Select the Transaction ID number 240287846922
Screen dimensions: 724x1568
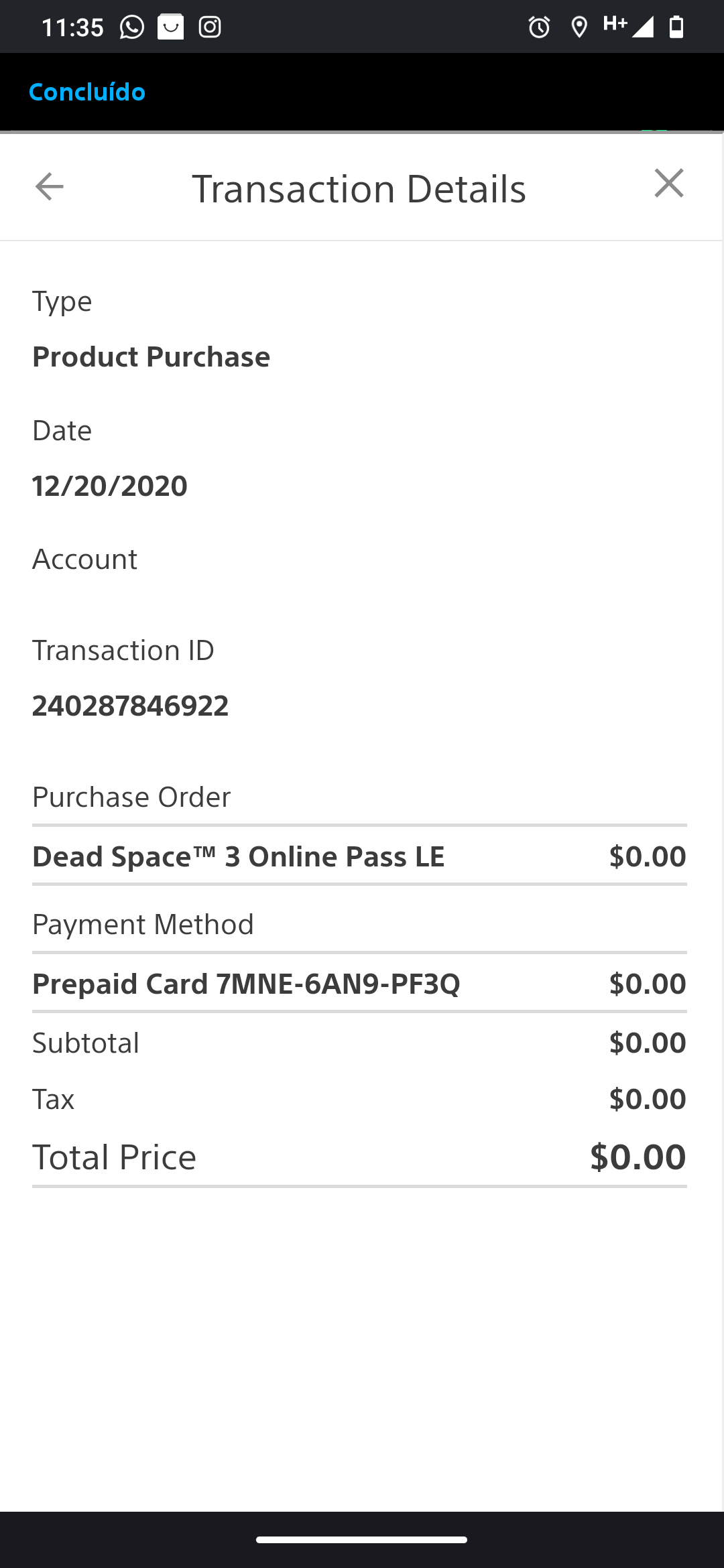131,706
